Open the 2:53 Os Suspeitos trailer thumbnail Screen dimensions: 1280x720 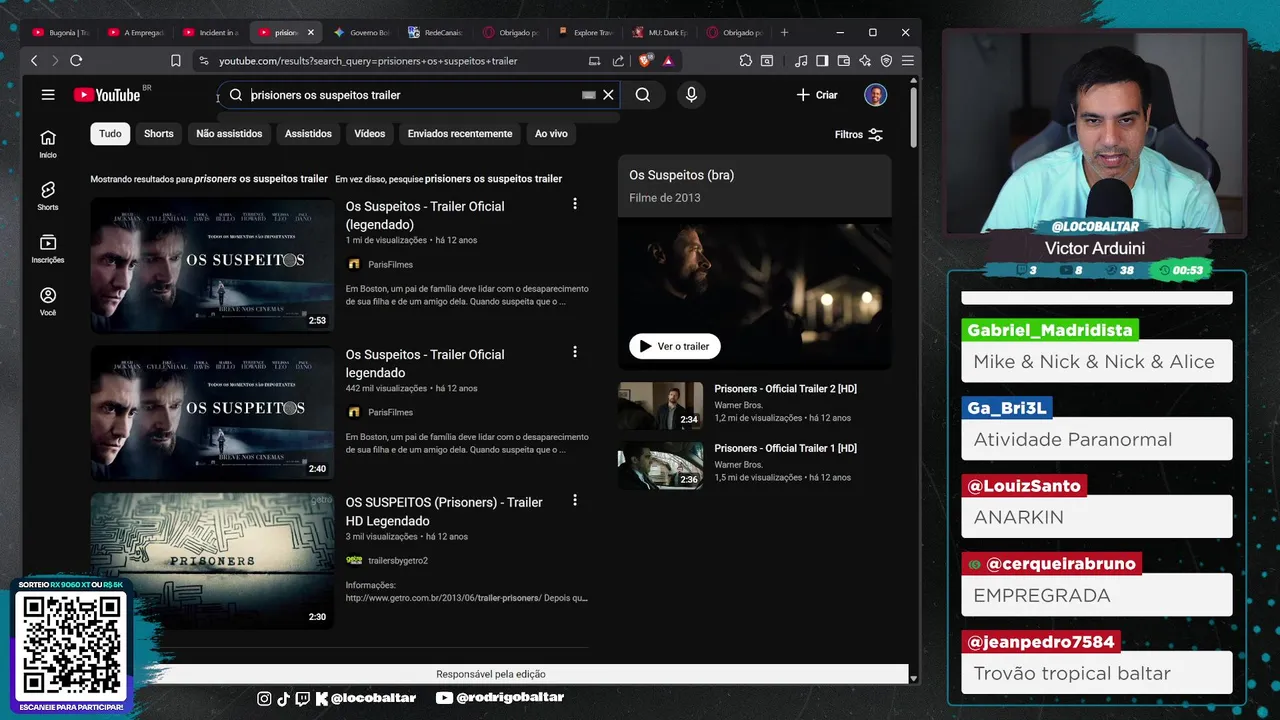point(212,265)
